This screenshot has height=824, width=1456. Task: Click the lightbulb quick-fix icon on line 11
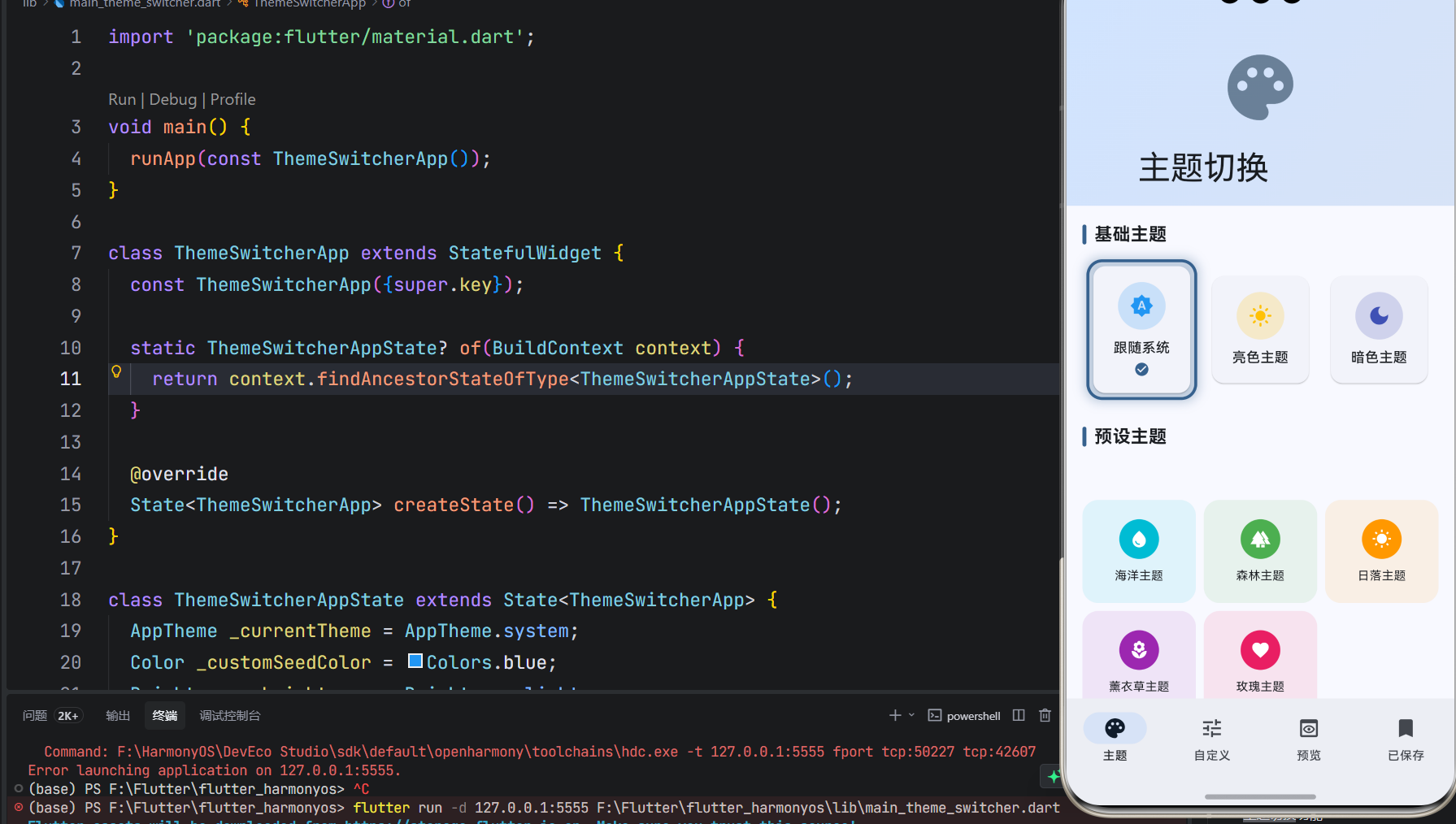click(x=116, y=371)
